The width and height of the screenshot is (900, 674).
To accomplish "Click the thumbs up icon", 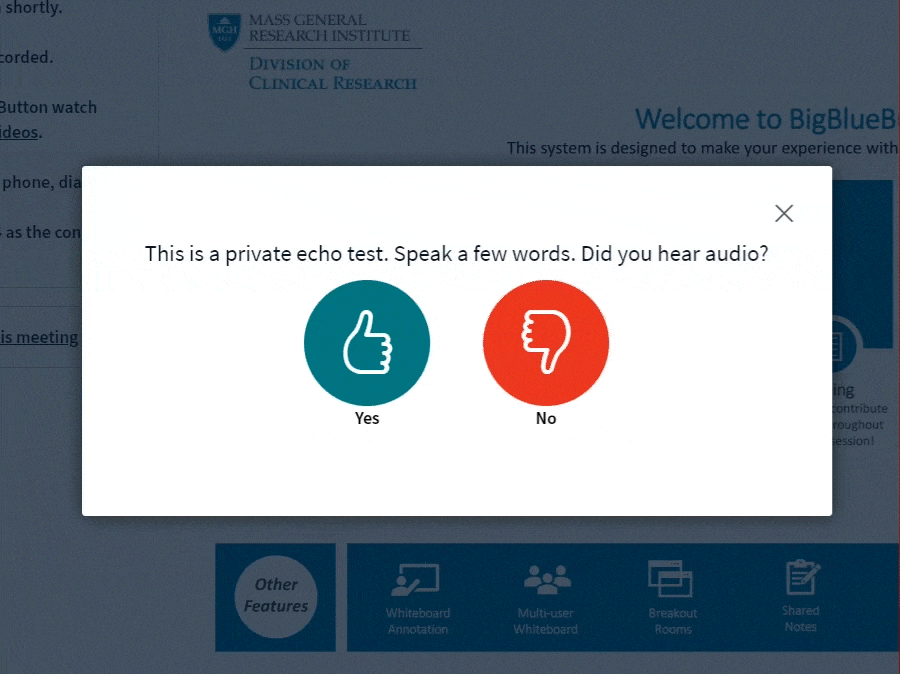I will coord(367,342).
